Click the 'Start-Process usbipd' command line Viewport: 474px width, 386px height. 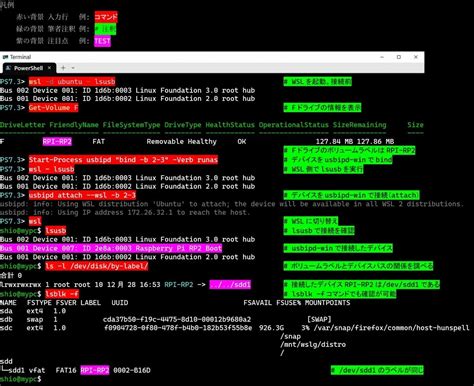[123, 160]
